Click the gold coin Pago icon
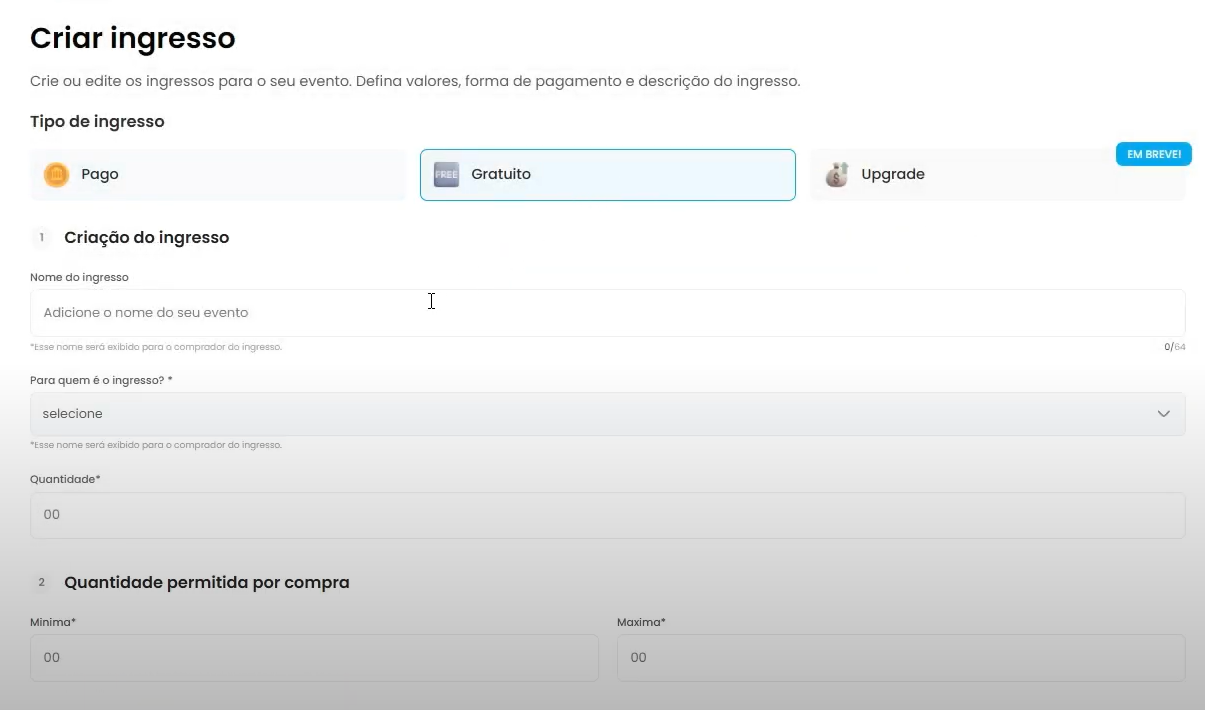Screen dimensions: 1205x710 57,175
